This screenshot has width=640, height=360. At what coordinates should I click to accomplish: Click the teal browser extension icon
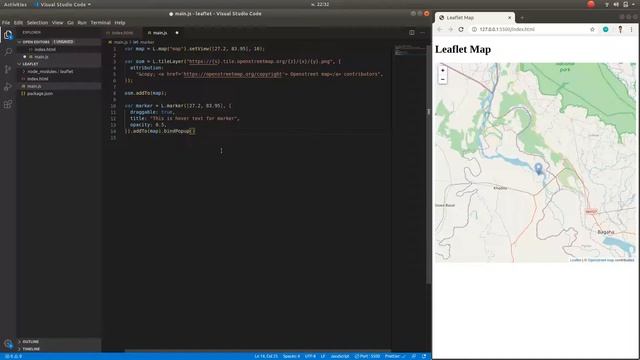[x=606, y=29]
